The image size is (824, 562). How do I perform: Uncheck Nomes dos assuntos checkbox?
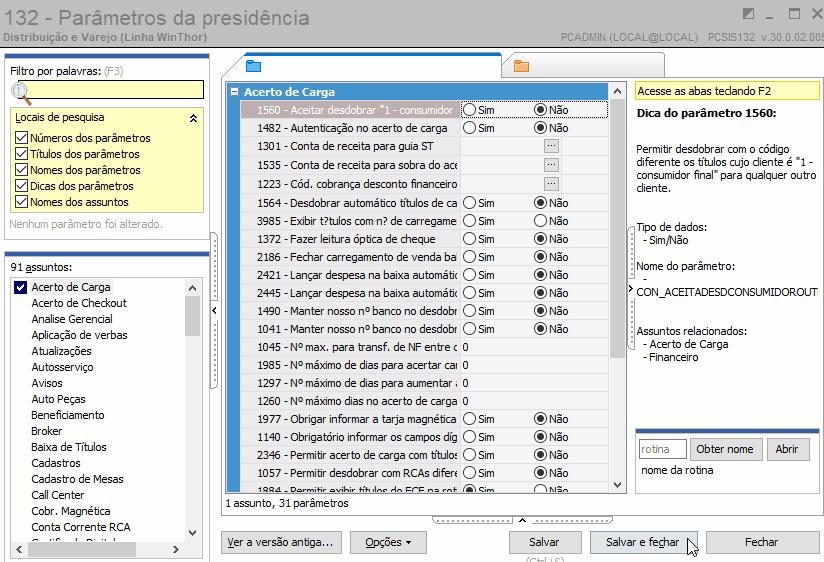pos(22,201)
